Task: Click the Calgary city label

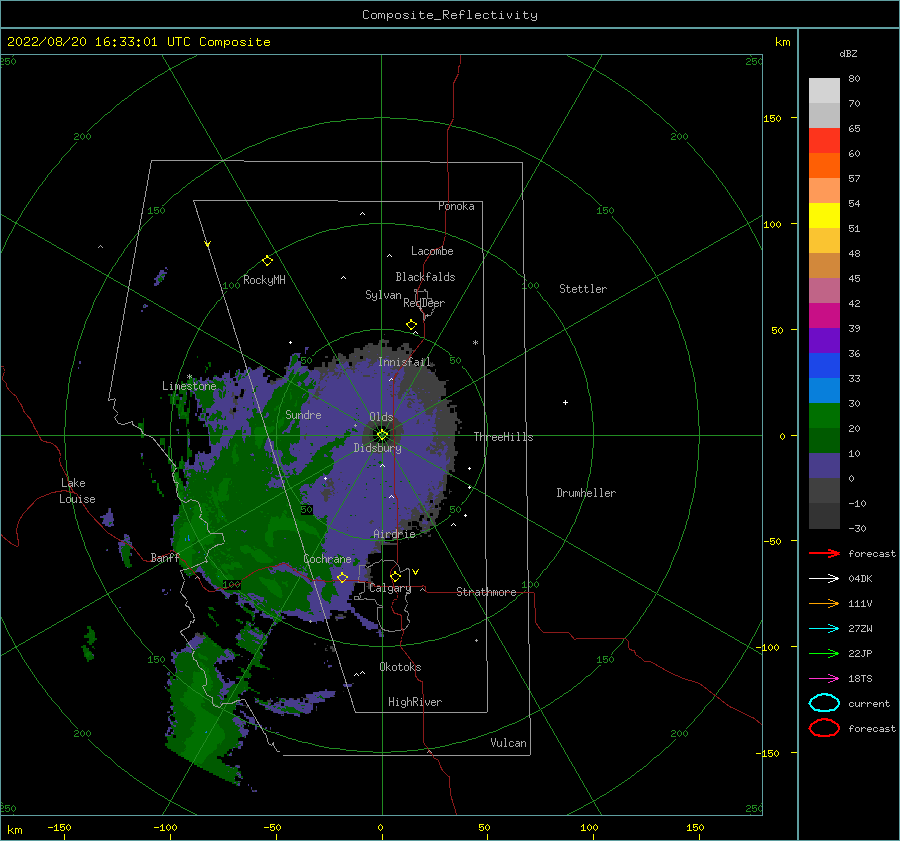Action: (390, 588)
